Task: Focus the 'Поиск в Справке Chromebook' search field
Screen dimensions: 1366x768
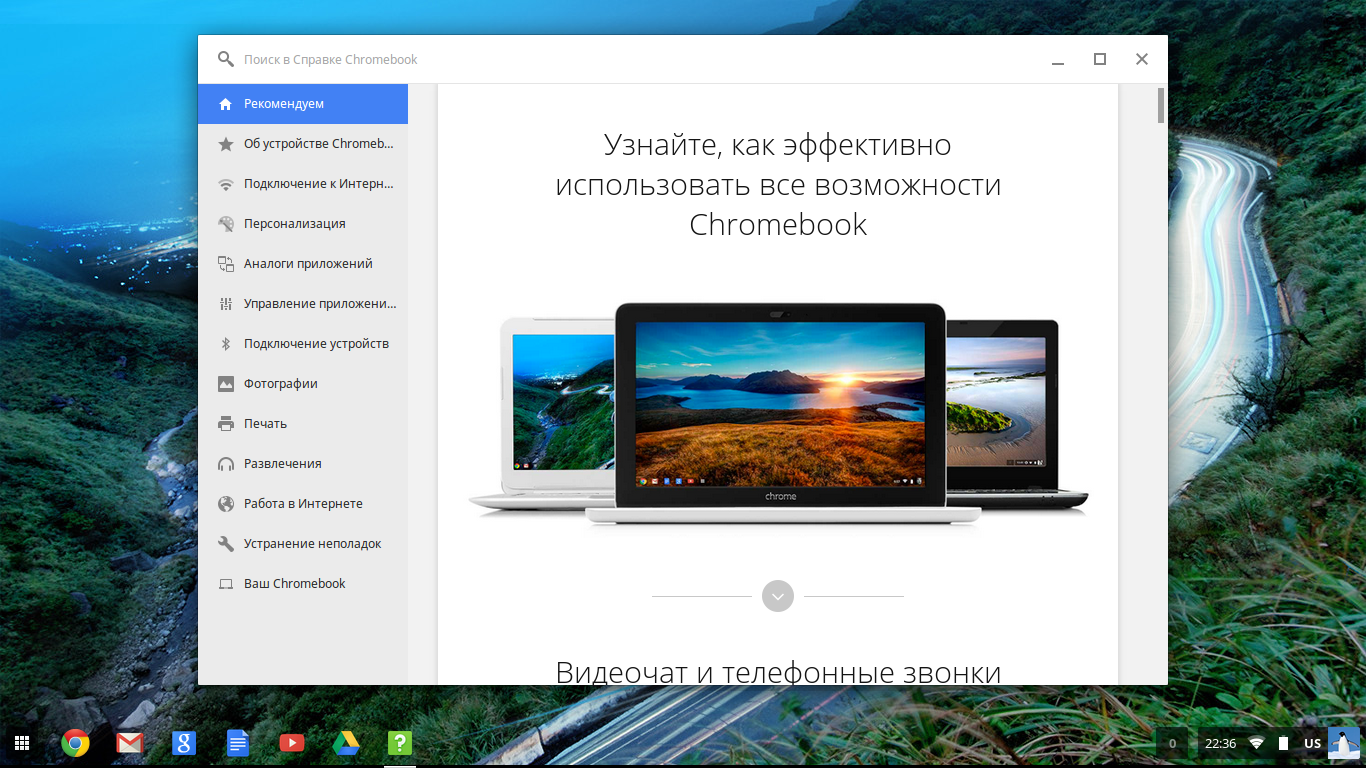Action: coord(630,60)
